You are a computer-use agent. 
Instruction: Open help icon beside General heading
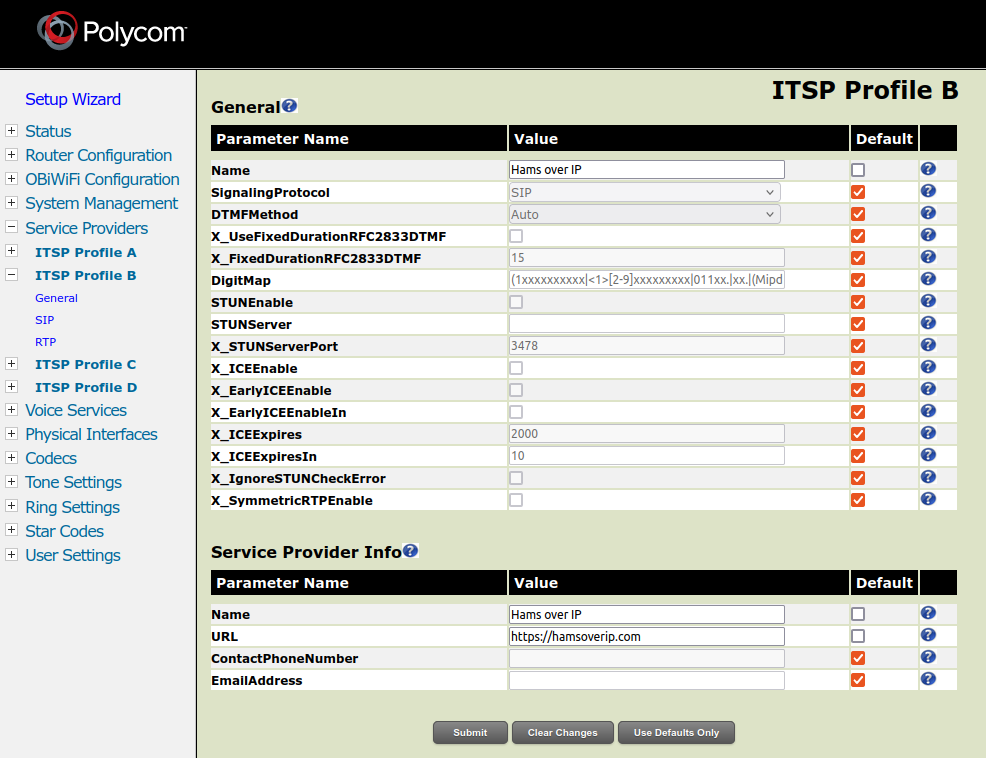(289, 106)
